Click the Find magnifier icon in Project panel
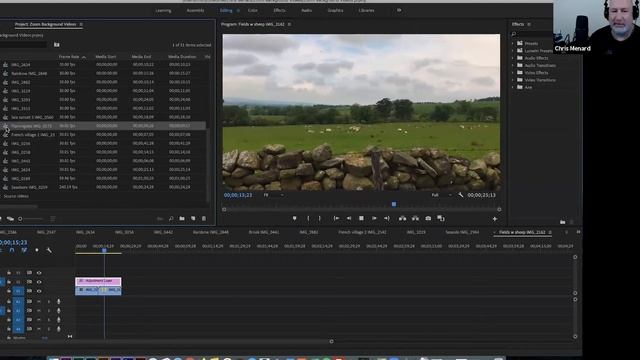 pos(171,219)
